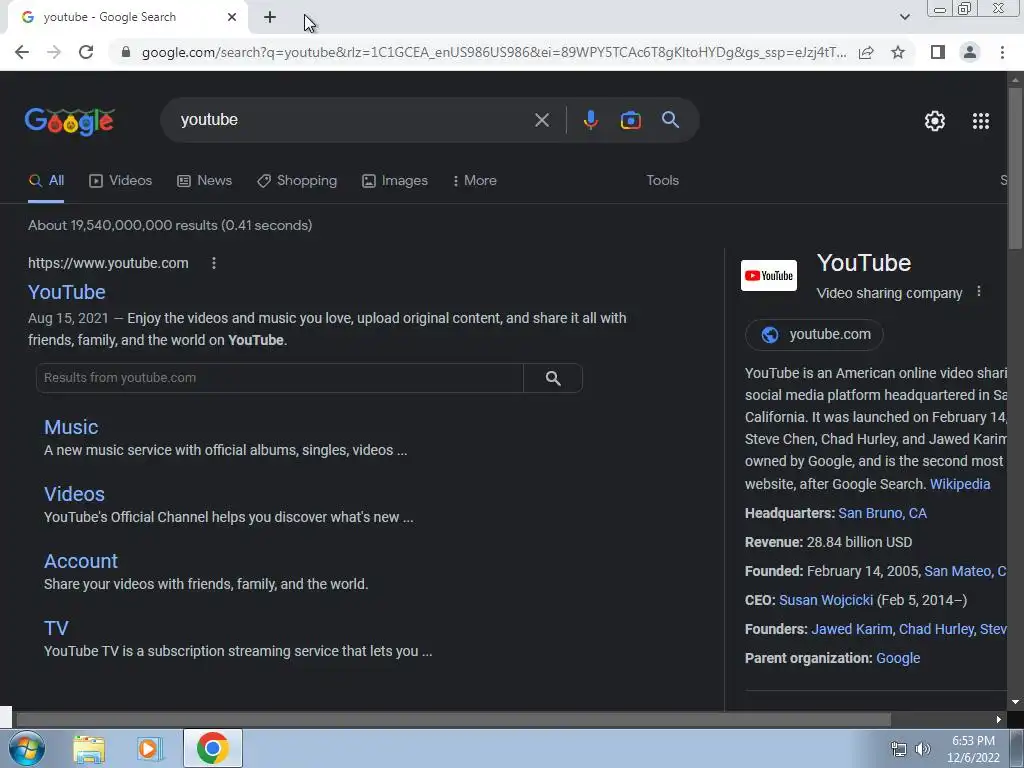The width and height of the screenshot is (1024, 768).
Task: Open the three-dot menu beside youtube.com URL
Action: pyautogui.click(x=214, y=263)
